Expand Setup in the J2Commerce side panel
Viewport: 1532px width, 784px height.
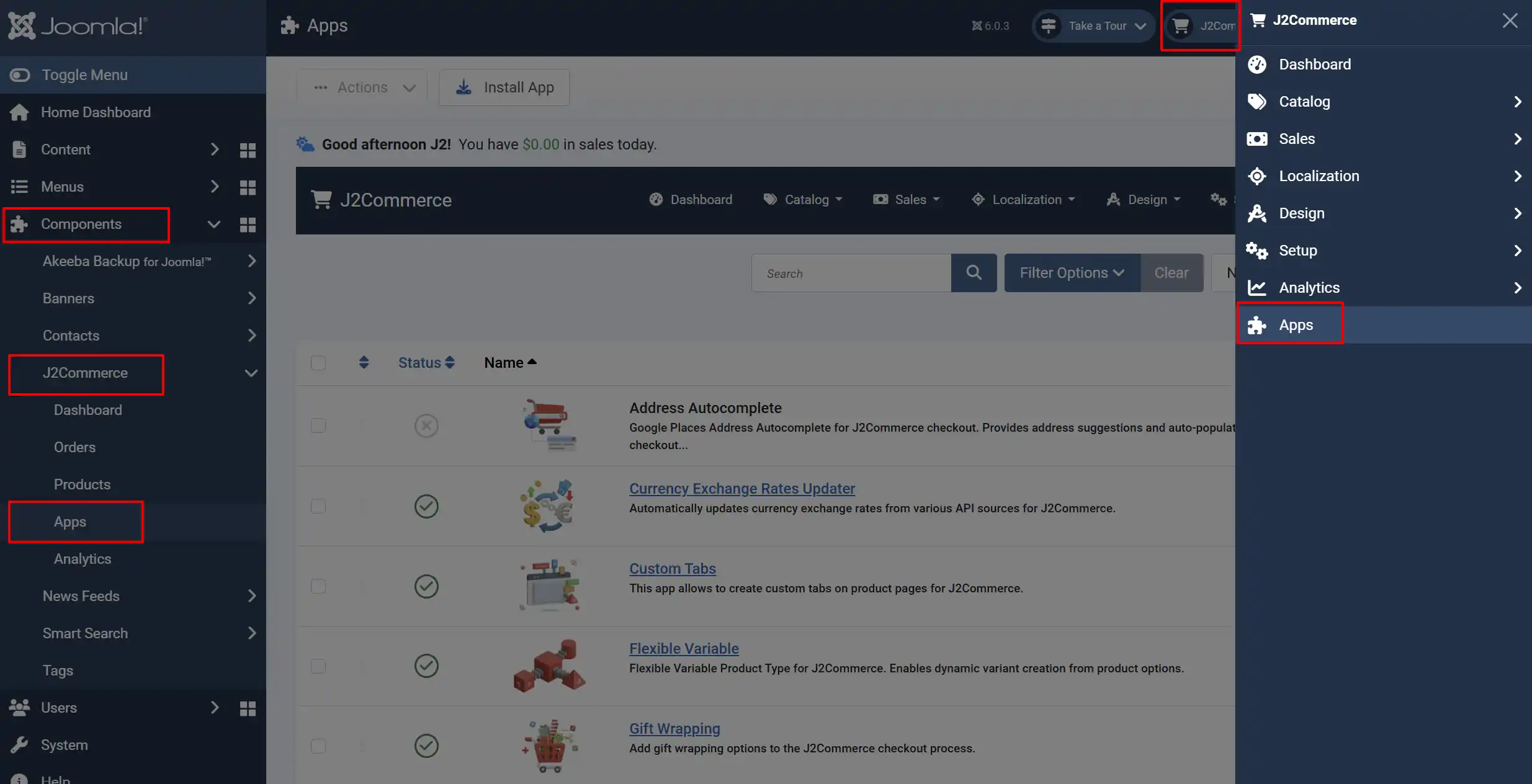(1518, 251)
